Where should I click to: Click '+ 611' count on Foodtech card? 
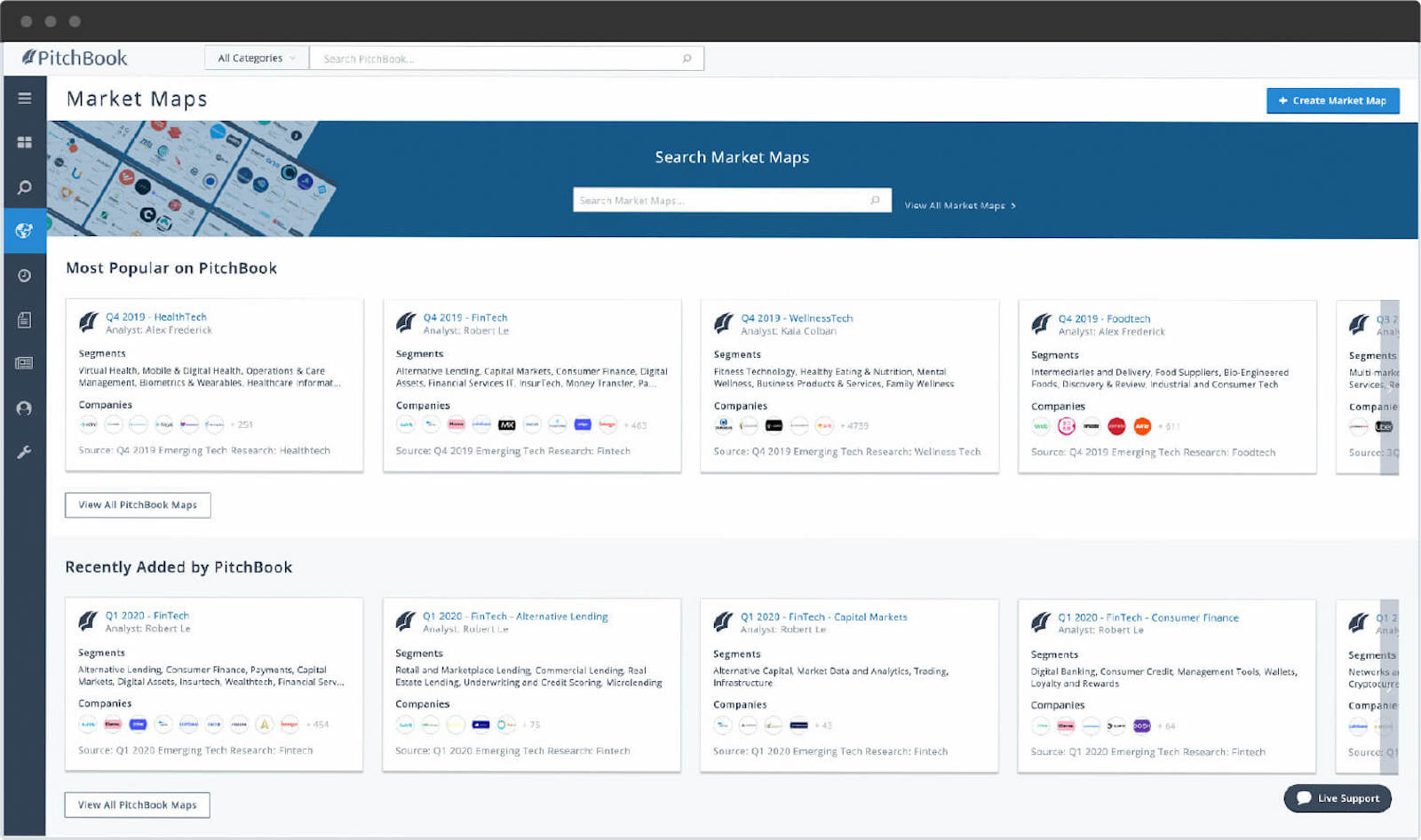(1169, 427)
